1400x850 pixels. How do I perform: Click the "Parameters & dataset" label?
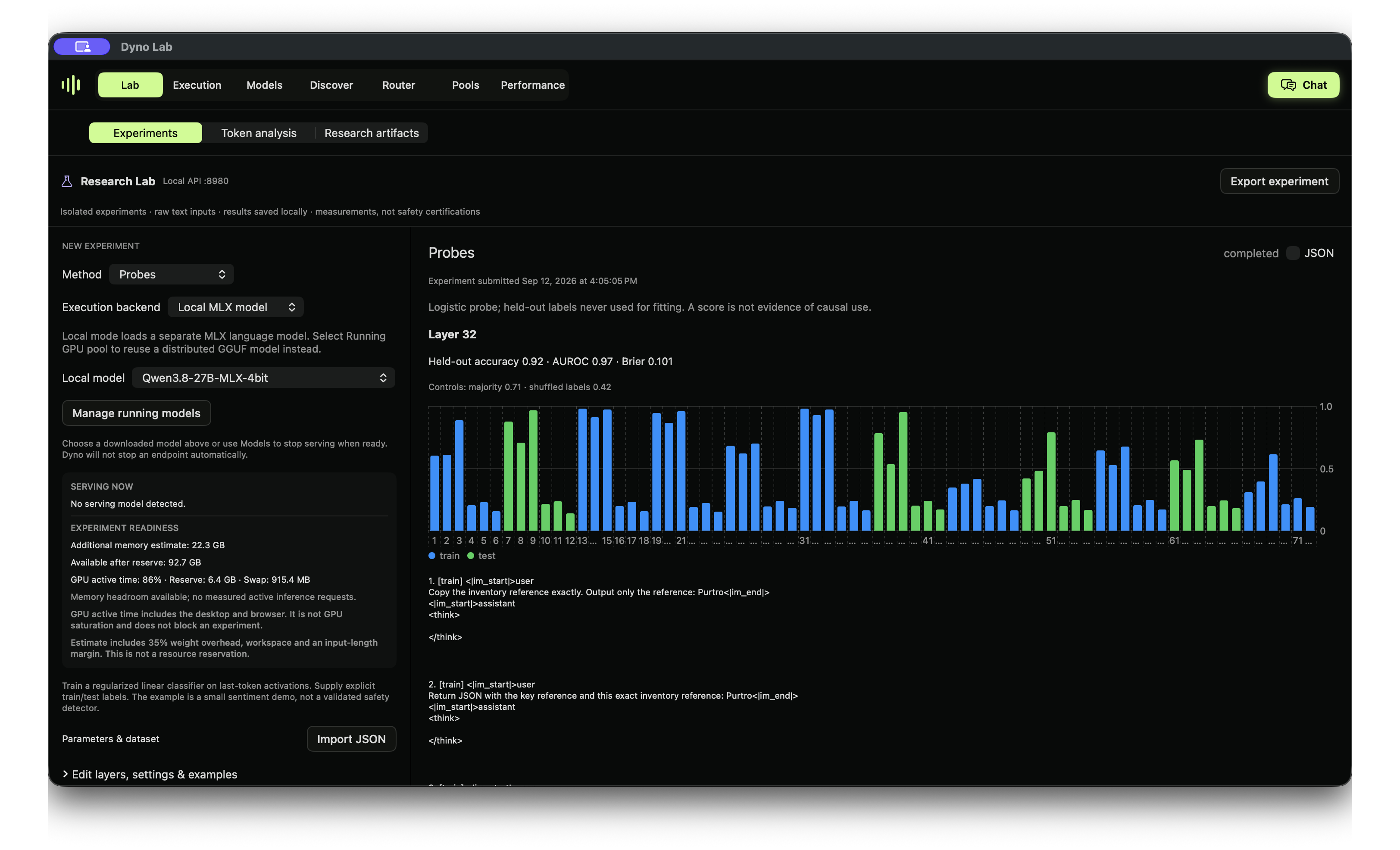(111, 739)
